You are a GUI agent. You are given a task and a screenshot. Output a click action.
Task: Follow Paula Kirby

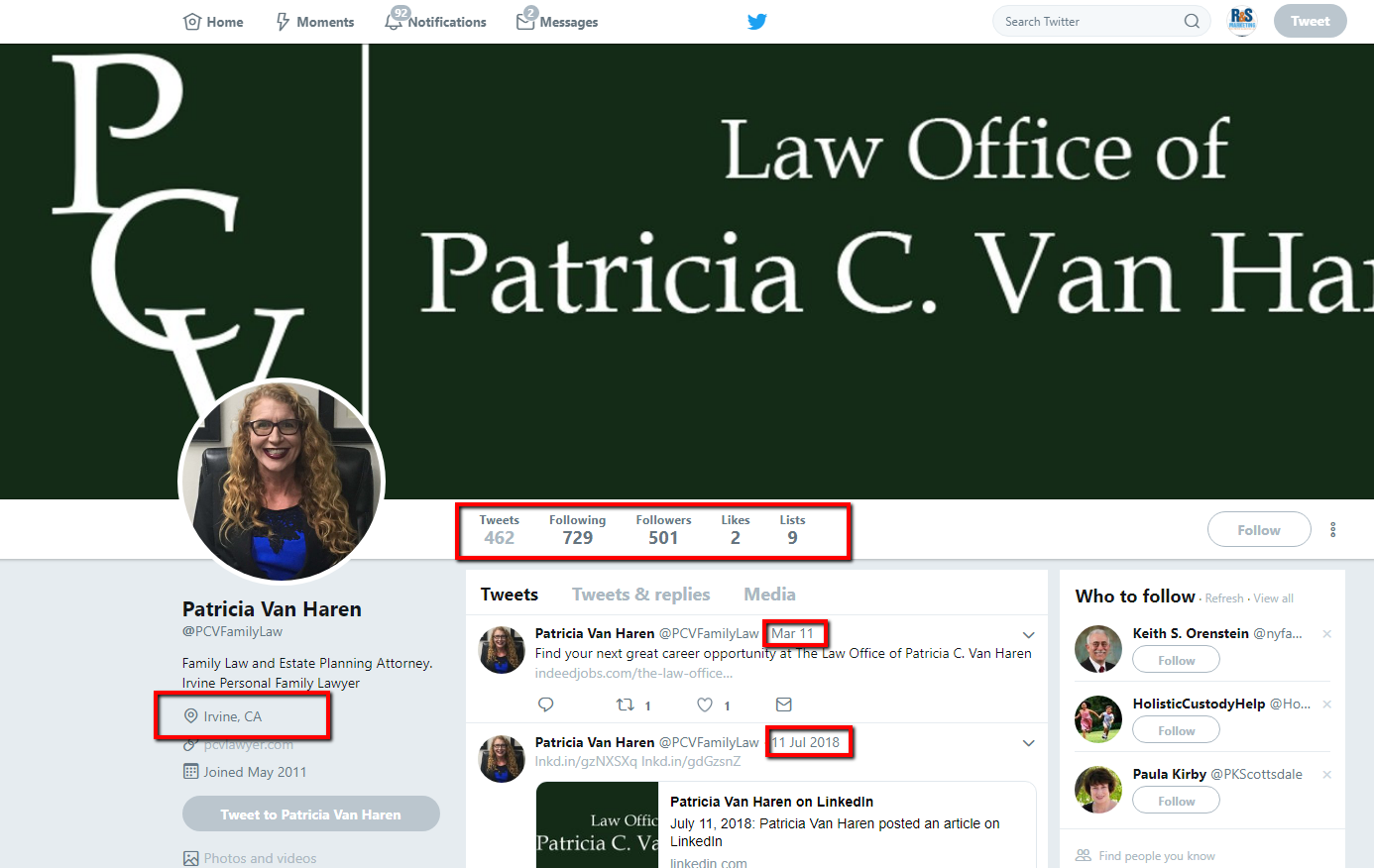click(1177, 801)
